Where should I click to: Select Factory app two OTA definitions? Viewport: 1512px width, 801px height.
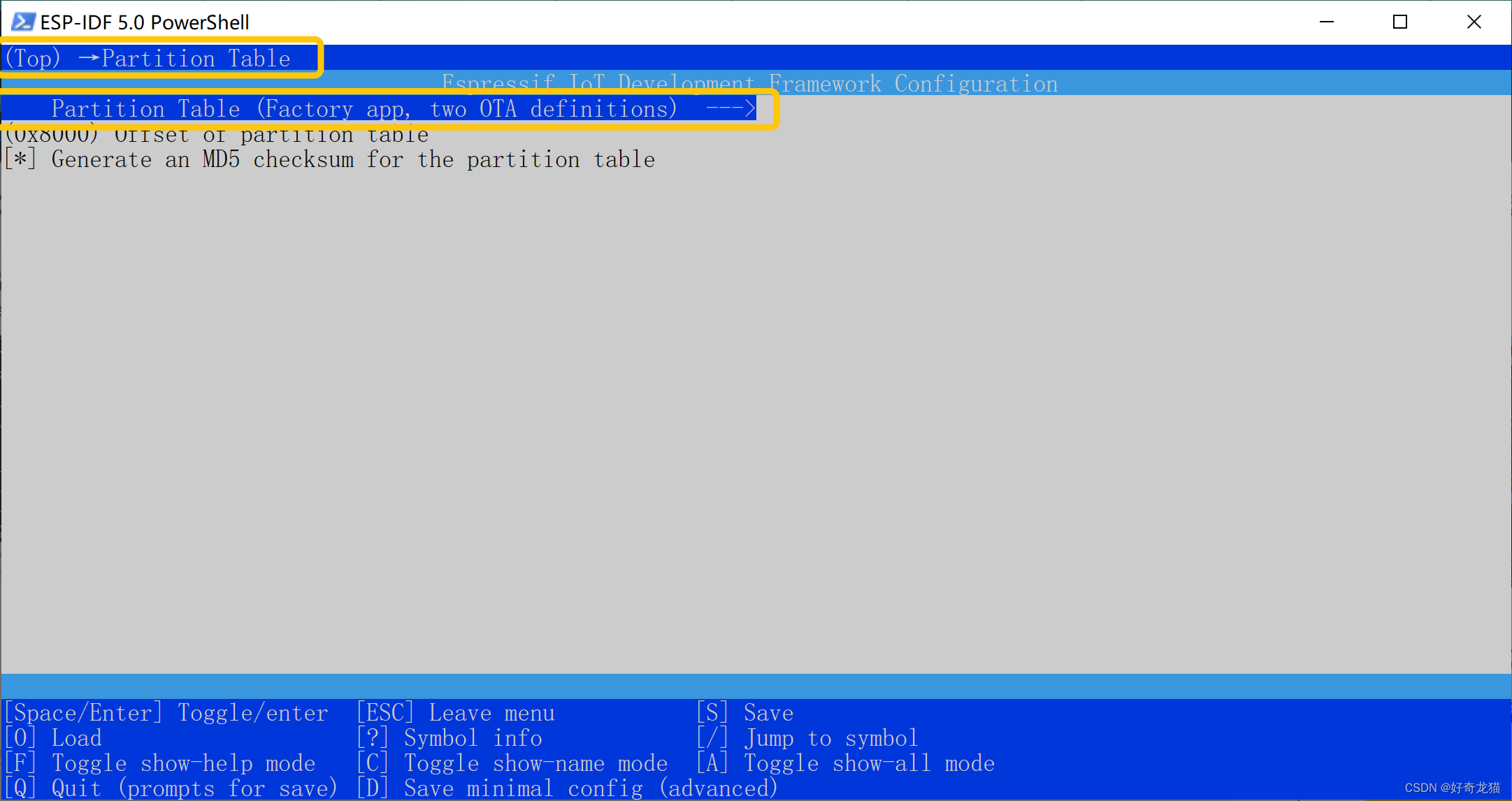pyautogui.click(x=400, y=108)
